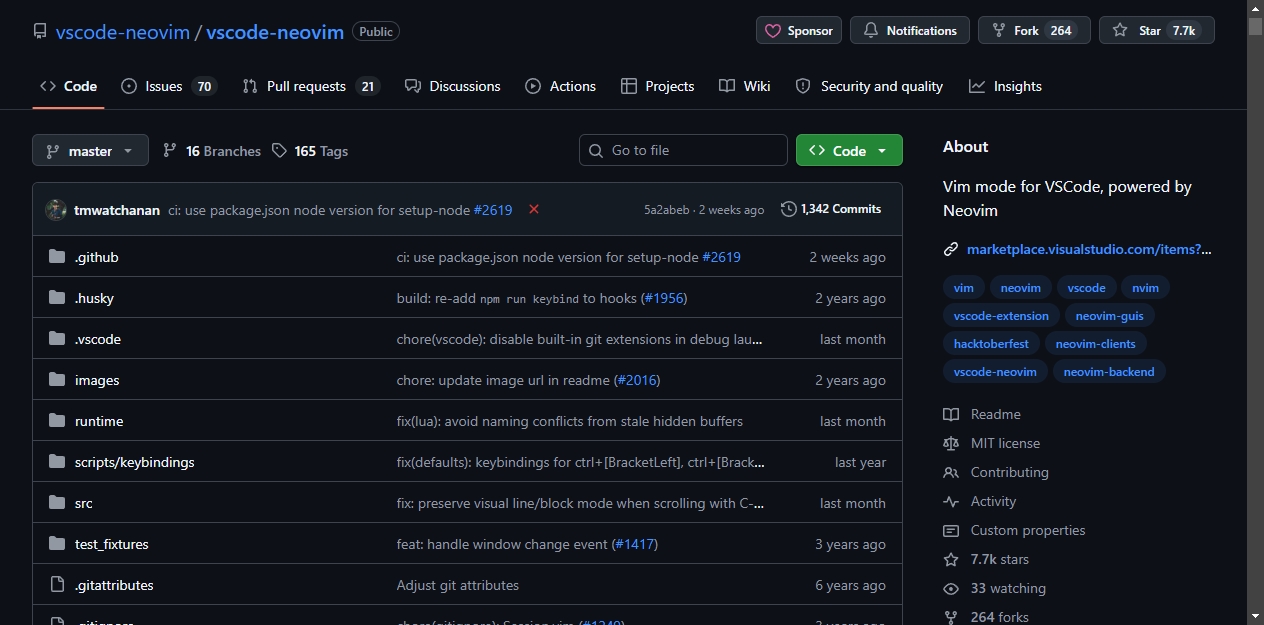Expand the green Code dropdown button

(849, 150)
